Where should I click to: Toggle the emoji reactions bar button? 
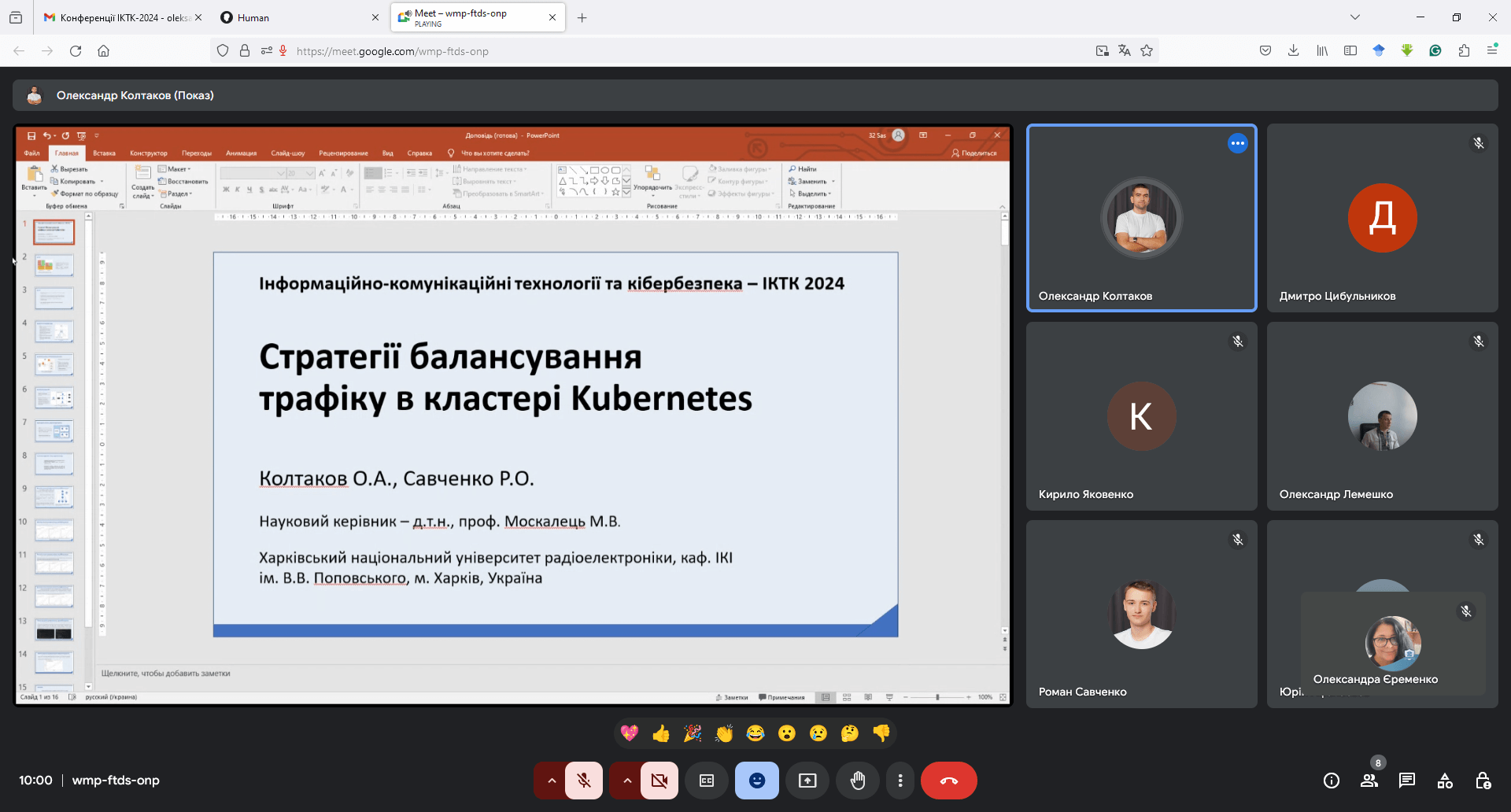coord(757,781)
